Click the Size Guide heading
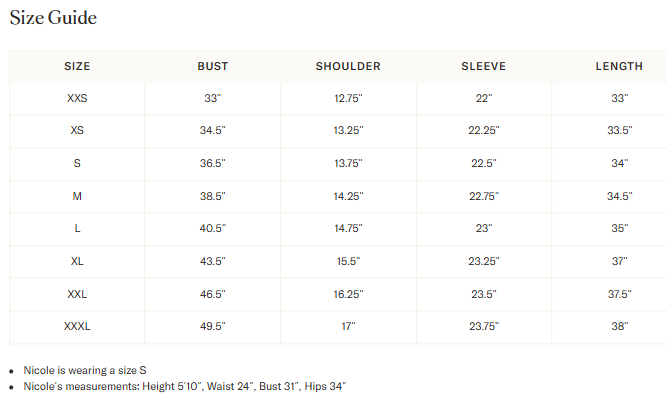The height and width of the screenshot is (397, 667). [53, 18]
